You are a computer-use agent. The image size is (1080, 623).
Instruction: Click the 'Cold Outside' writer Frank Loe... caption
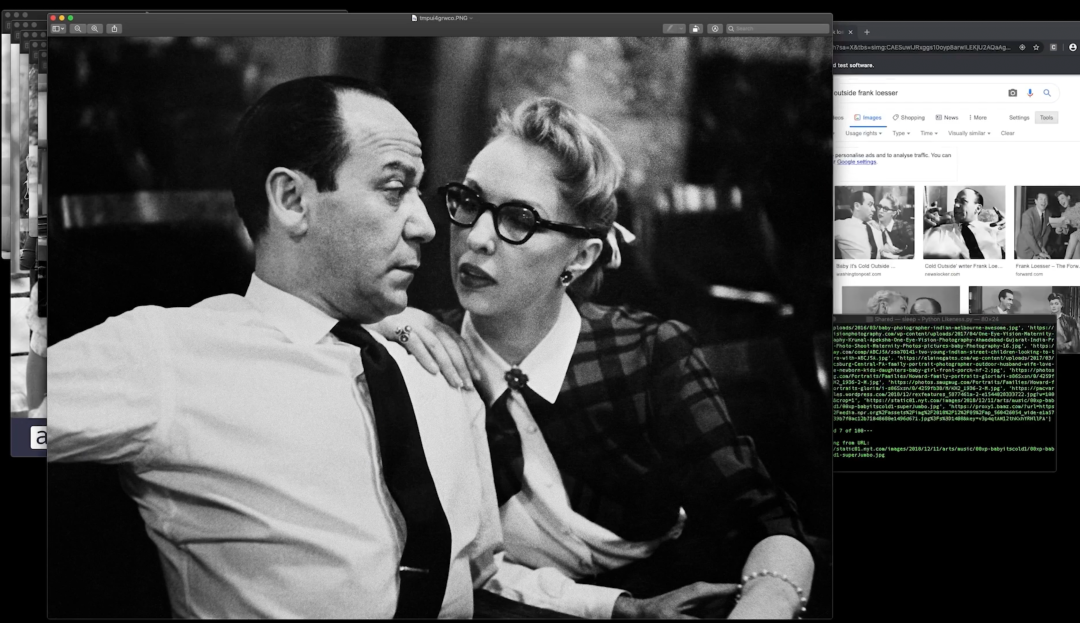962,266
